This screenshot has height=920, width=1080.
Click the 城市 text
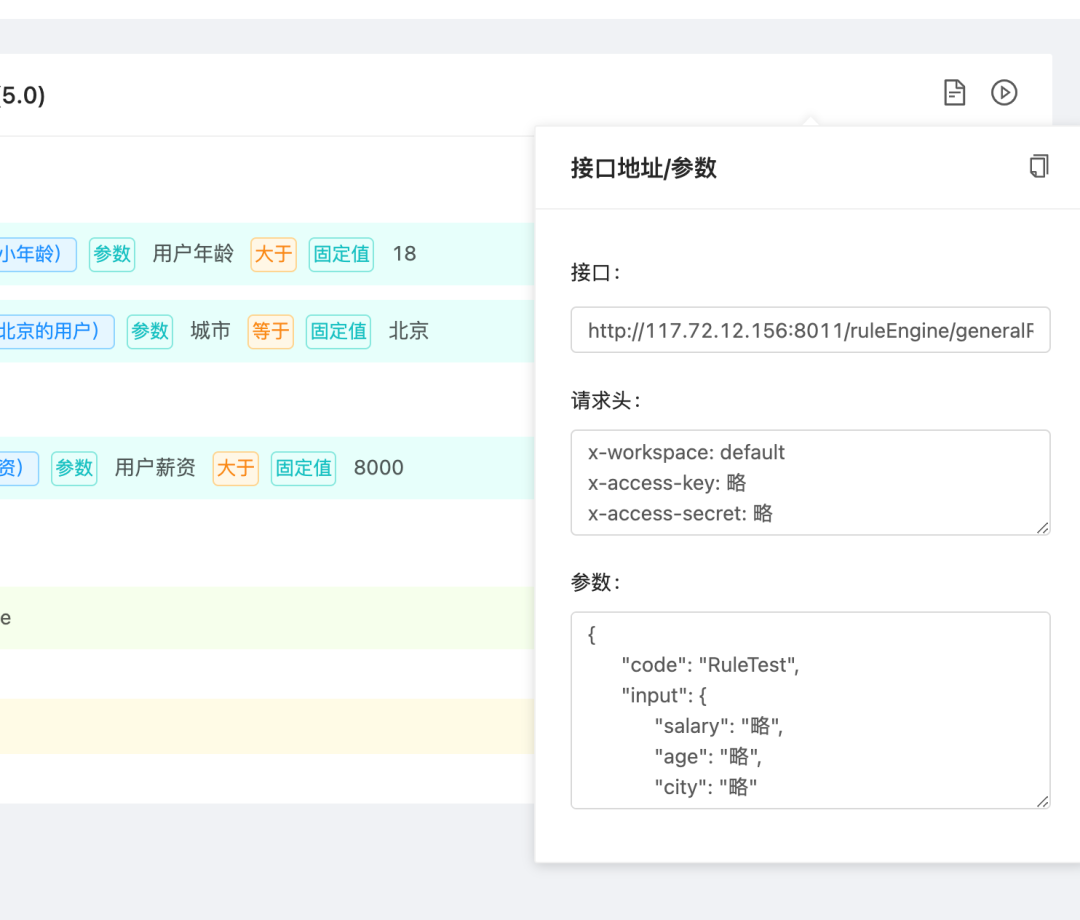point(210,331)
